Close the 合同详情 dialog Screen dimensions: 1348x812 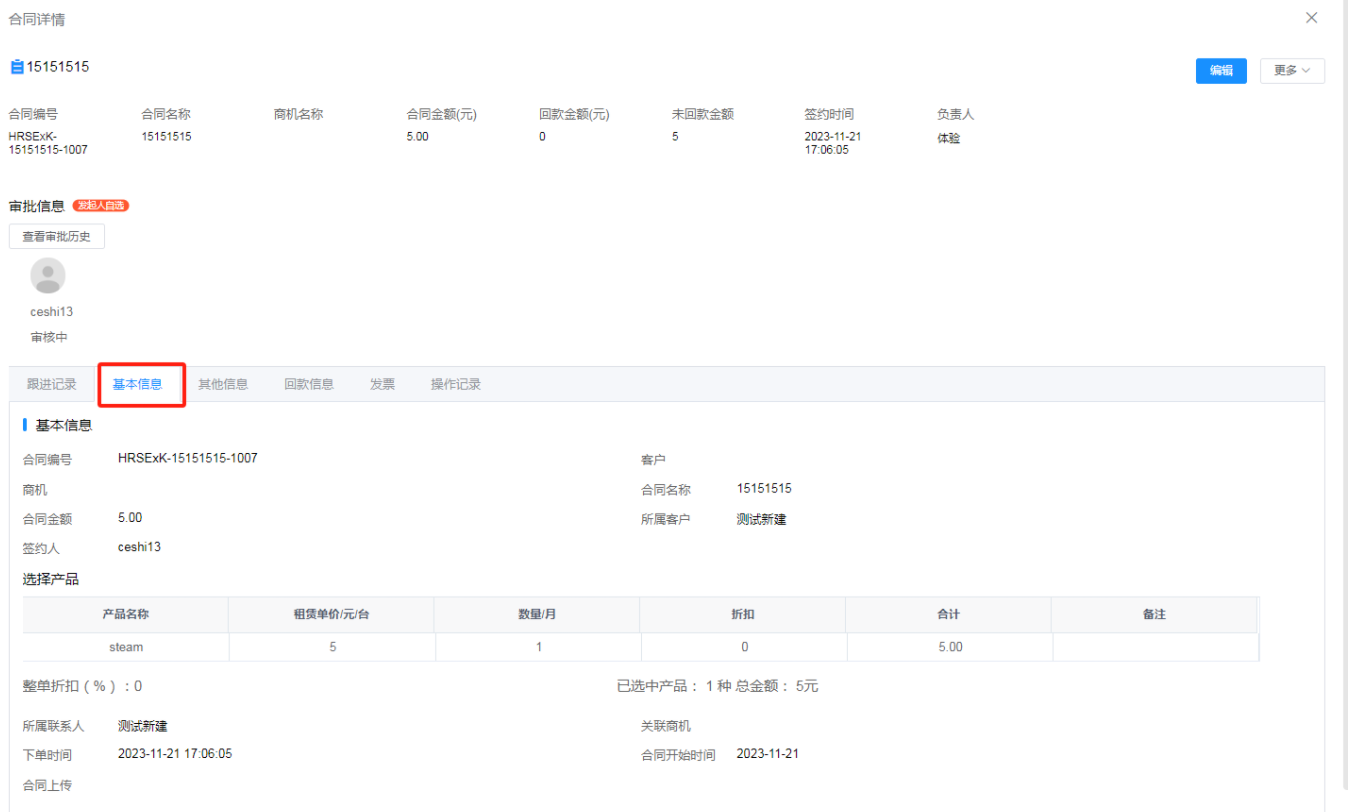tap(1312, 17)
